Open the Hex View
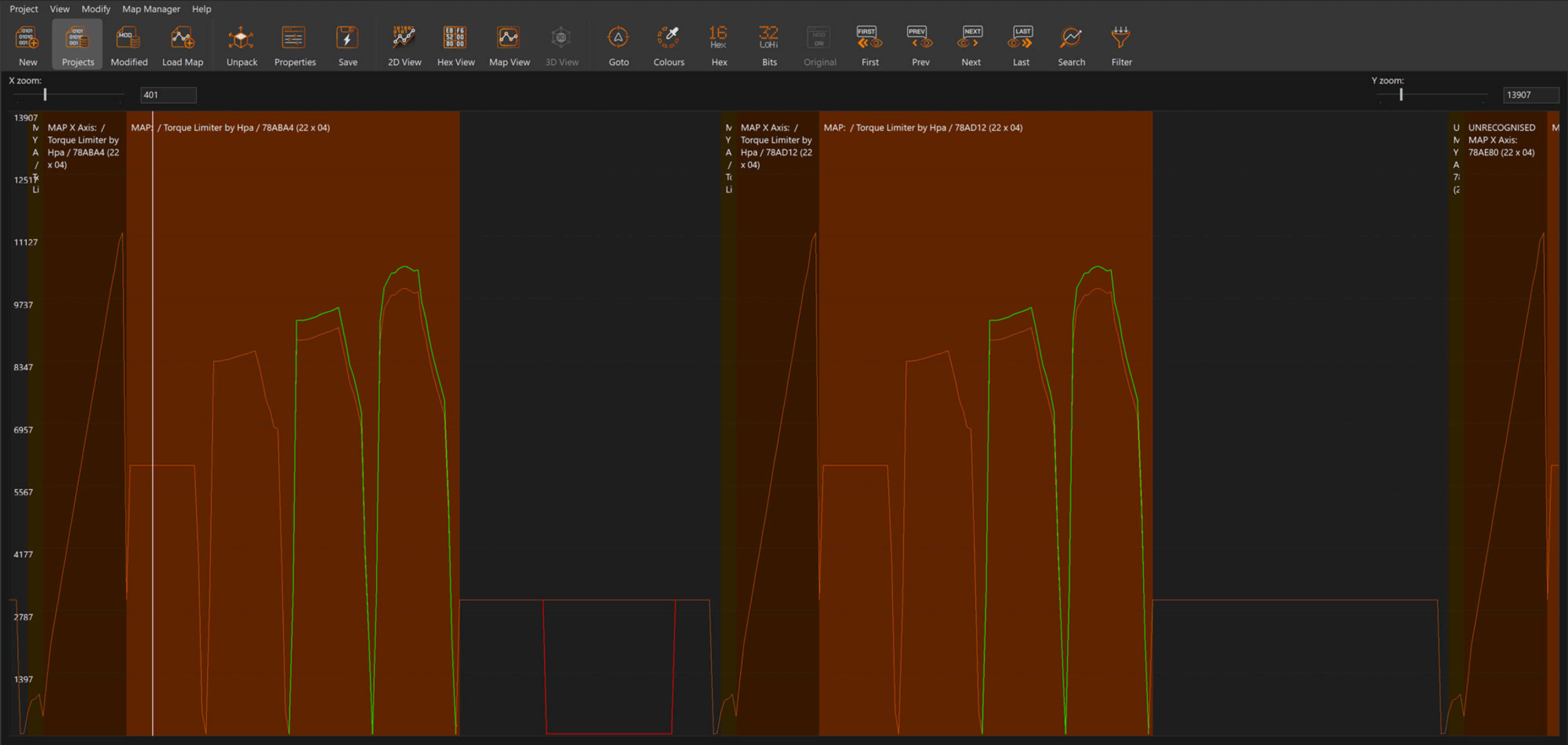Image resolution: width=1568 pixels, height=745 pixels. [456, 43]
